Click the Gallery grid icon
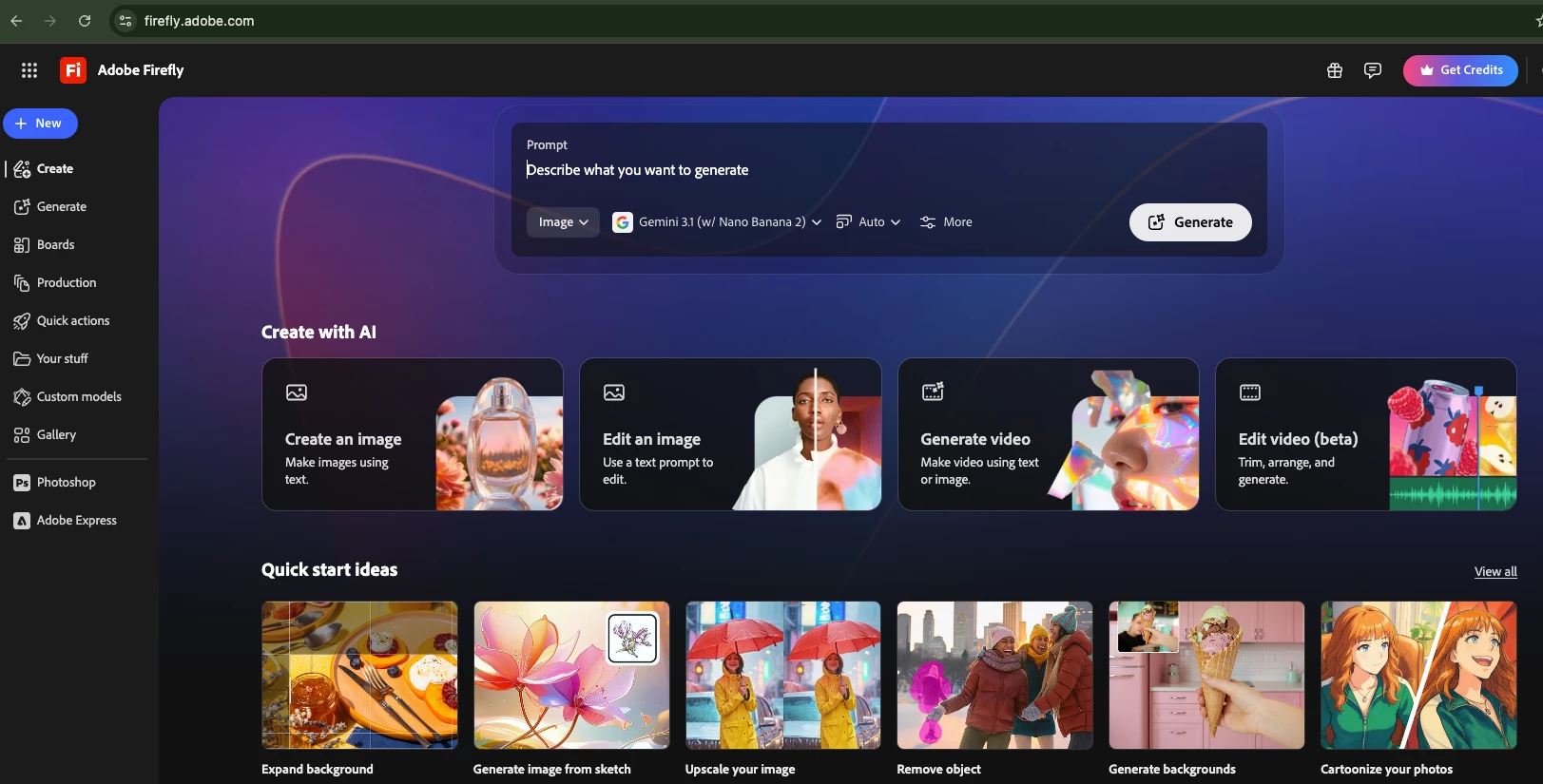Viewport: 1543px width, 784px height. tap(22, 435)
